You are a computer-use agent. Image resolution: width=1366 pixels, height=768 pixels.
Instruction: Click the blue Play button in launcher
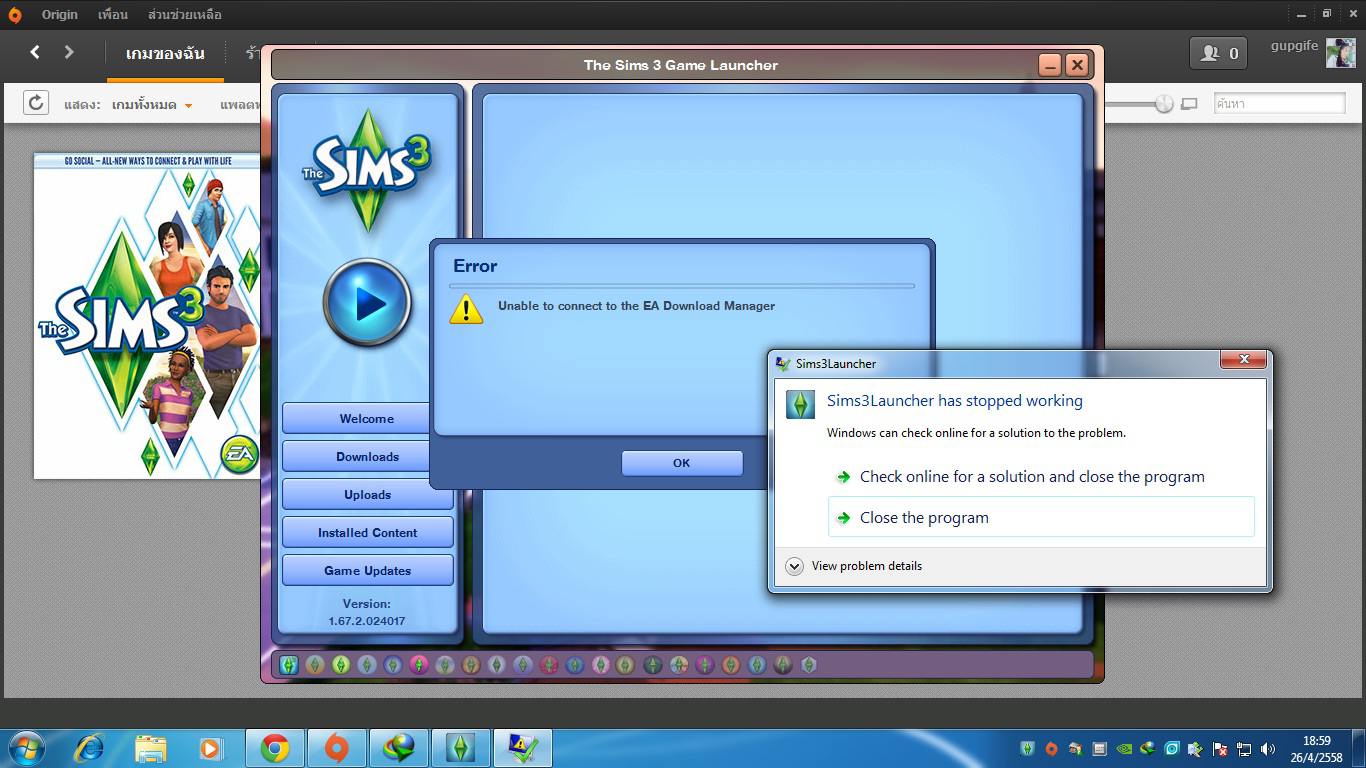point(368,302)
